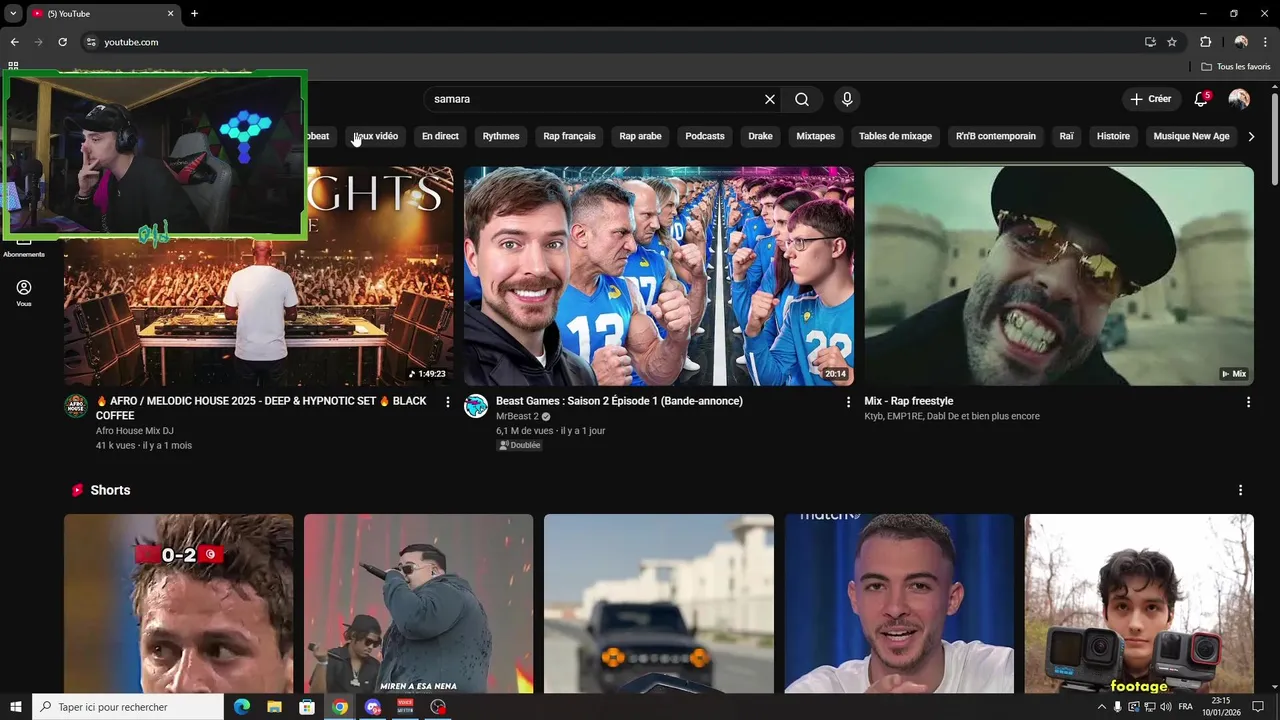
Task: Open the MIREN A ESA NENA Short
Action: 418,604
